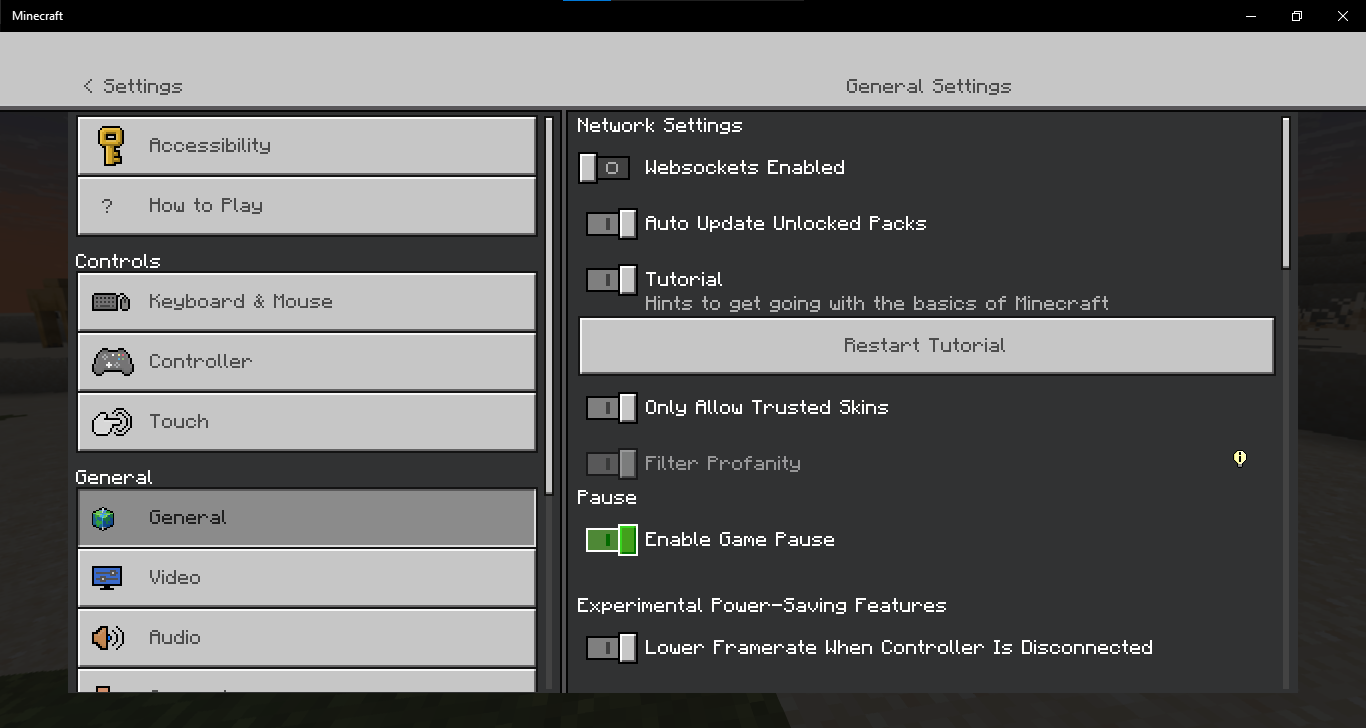Image resolution: width=1366 pixels, height=728 pixels.
Task: Click the yellow info icon beside Filter Profanity
Action: click(1240, 458)
